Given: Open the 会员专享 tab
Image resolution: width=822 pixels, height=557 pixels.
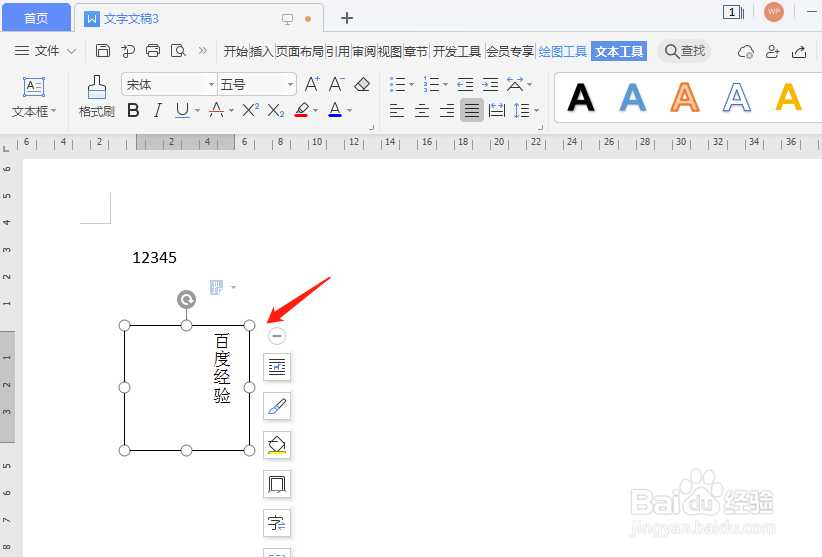Looking at the screenshot, I should coord(510,51).
